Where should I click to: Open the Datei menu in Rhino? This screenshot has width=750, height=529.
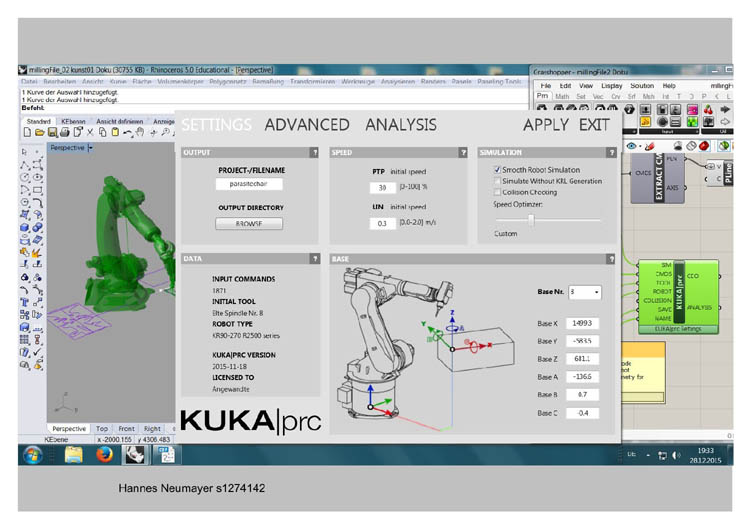(29, 82)
